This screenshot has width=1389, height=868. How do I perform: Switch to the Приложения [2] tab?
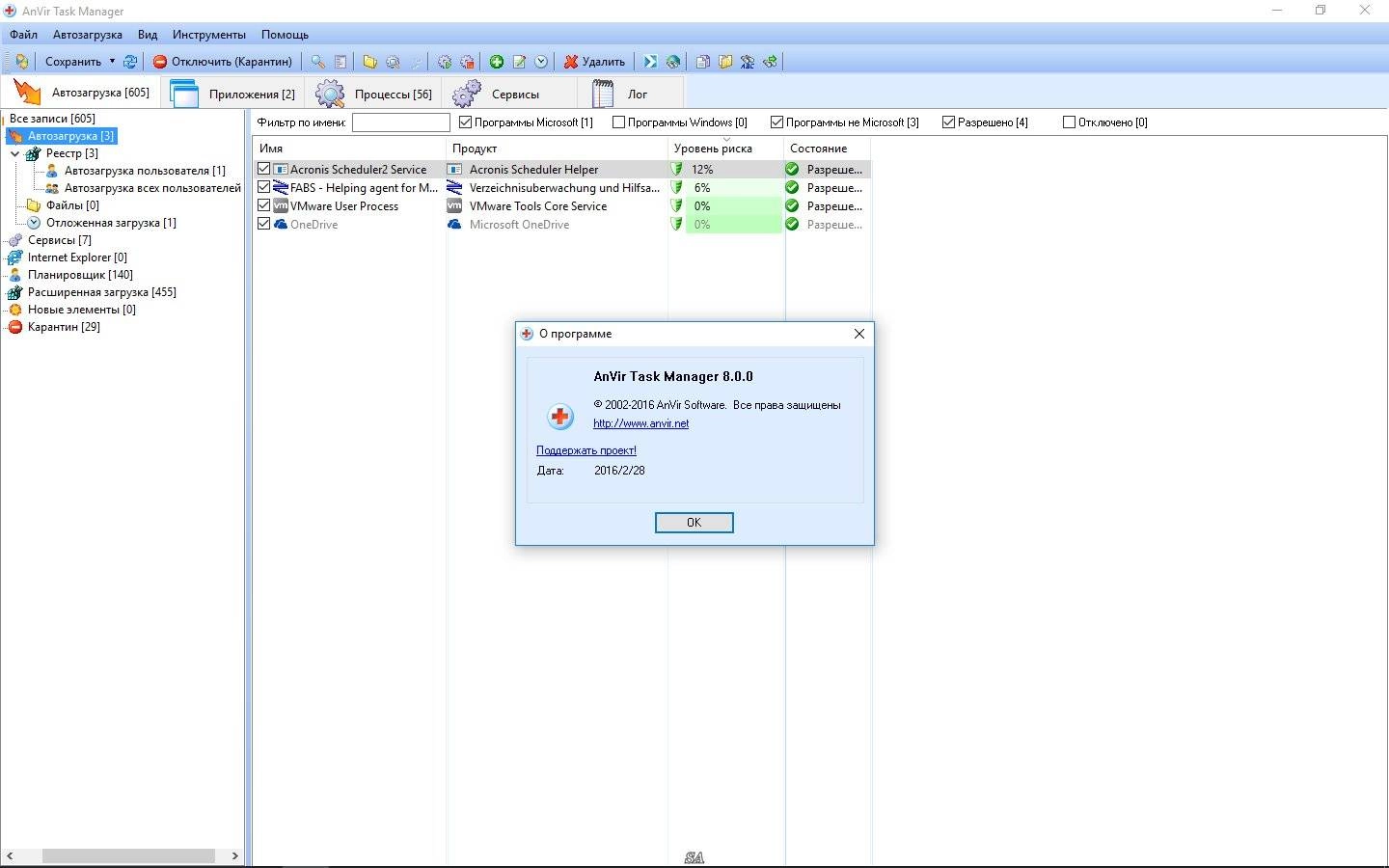[x=232, y=94]
